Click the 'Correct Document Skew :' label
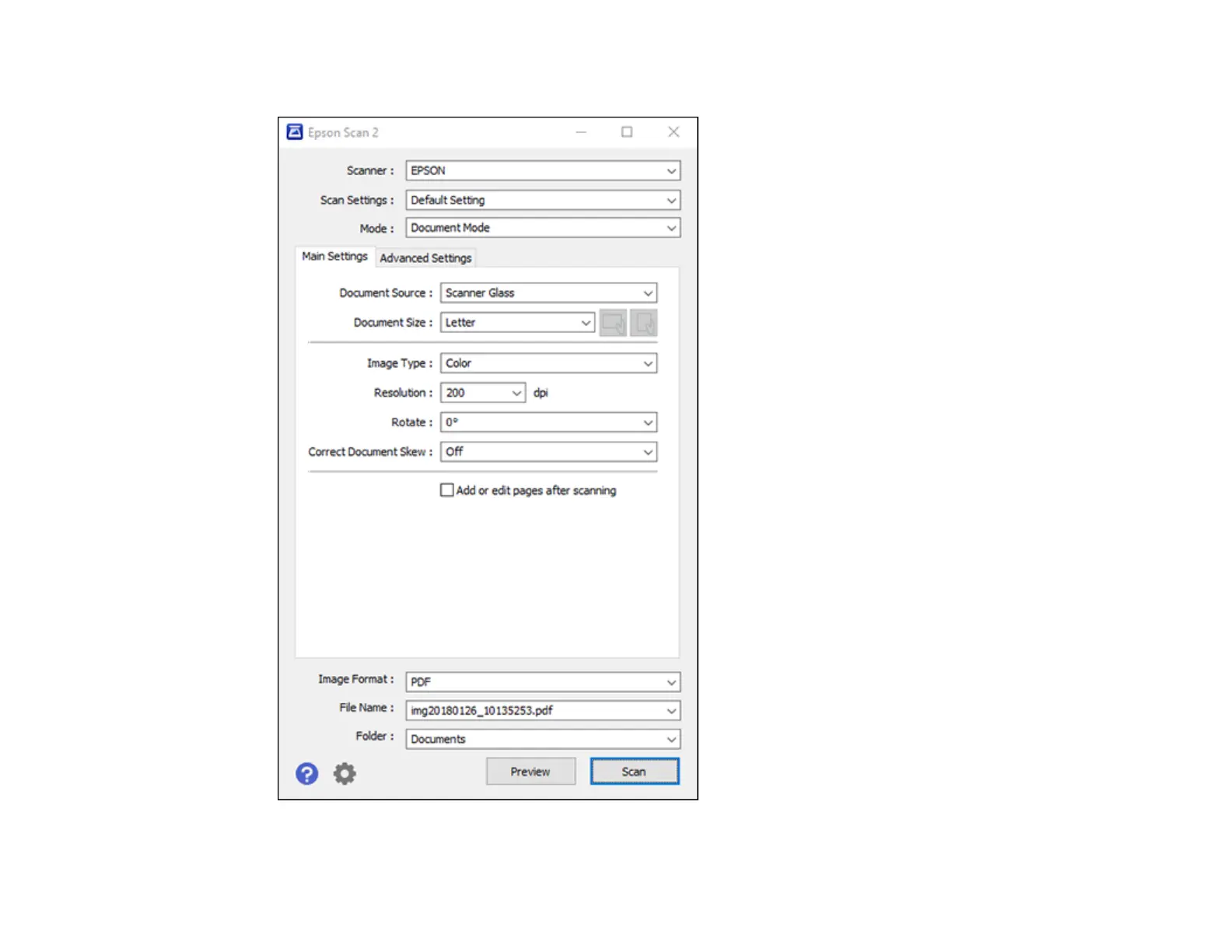 [x=370, y=452]
